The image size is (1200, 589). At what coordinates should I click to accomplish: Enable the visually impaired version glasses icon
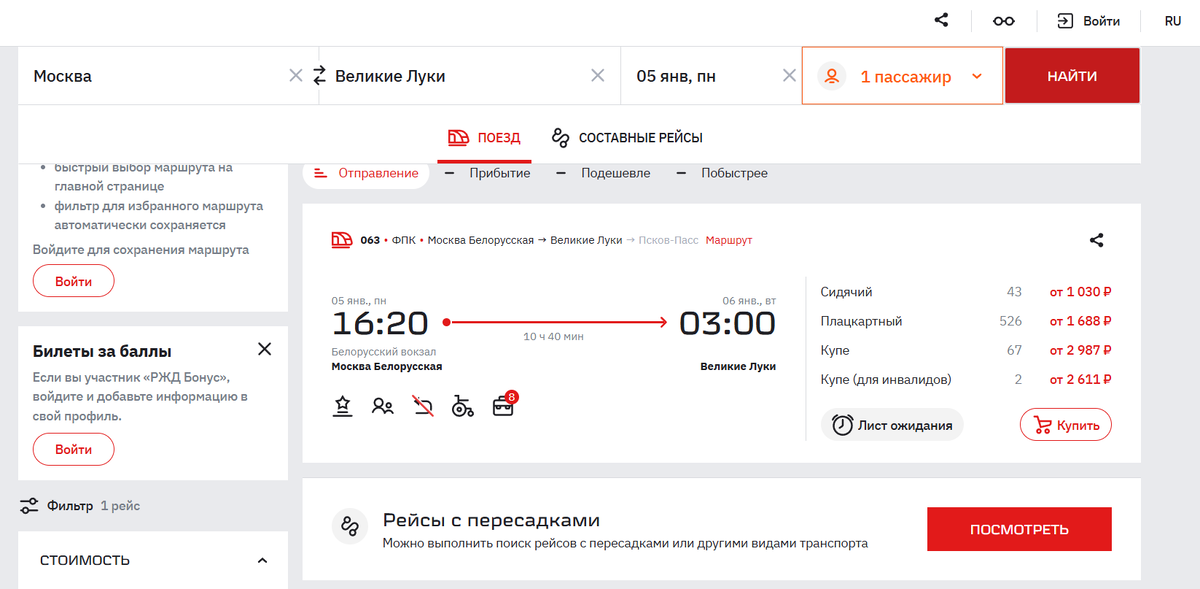click(1003, 19)
